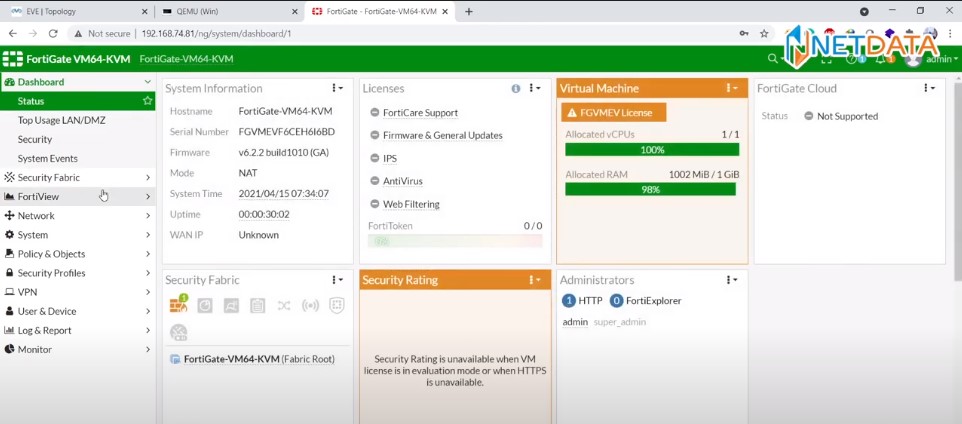
Task: Open Virtual Machine widget options menu
Action: point(732,88)
